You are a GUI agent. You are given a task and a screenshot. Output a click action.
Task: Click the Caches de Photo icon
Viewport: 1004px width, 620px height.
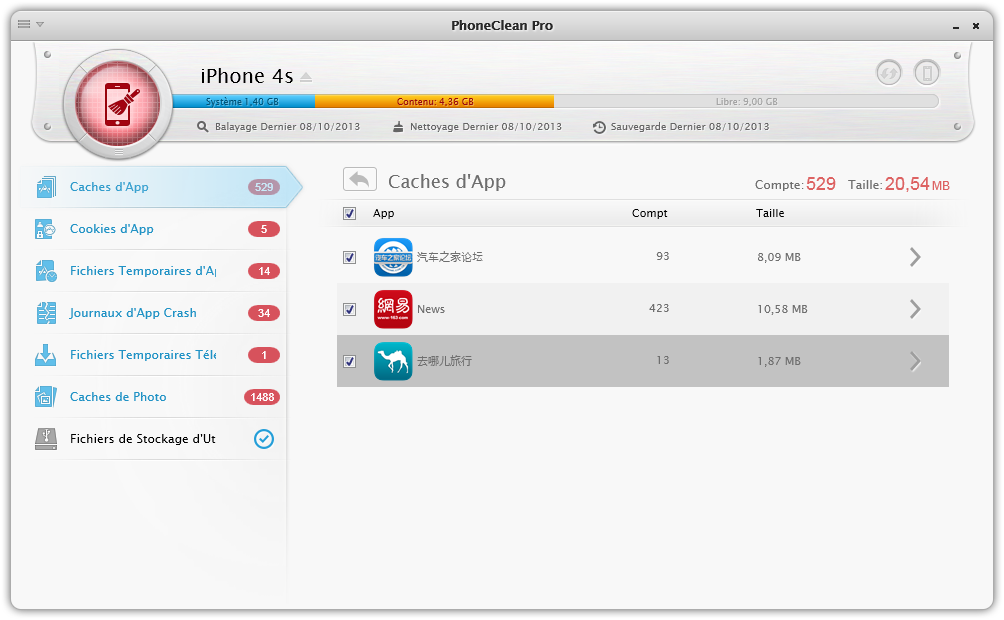pos(45,397)
